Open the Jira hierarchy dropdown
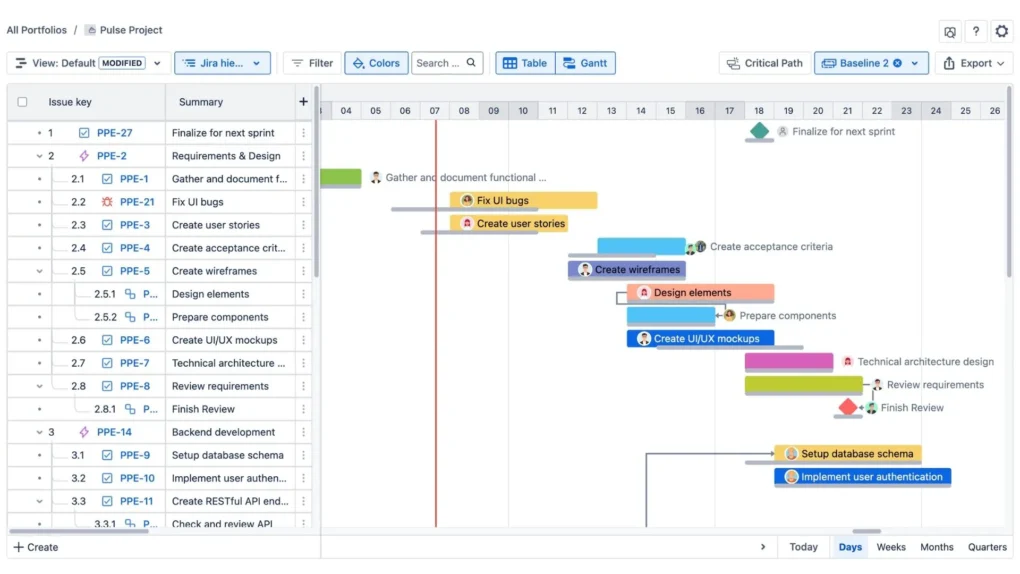The width and height of the screenshot is (1020, 574). pyautogui.click(x=222, y=63)
